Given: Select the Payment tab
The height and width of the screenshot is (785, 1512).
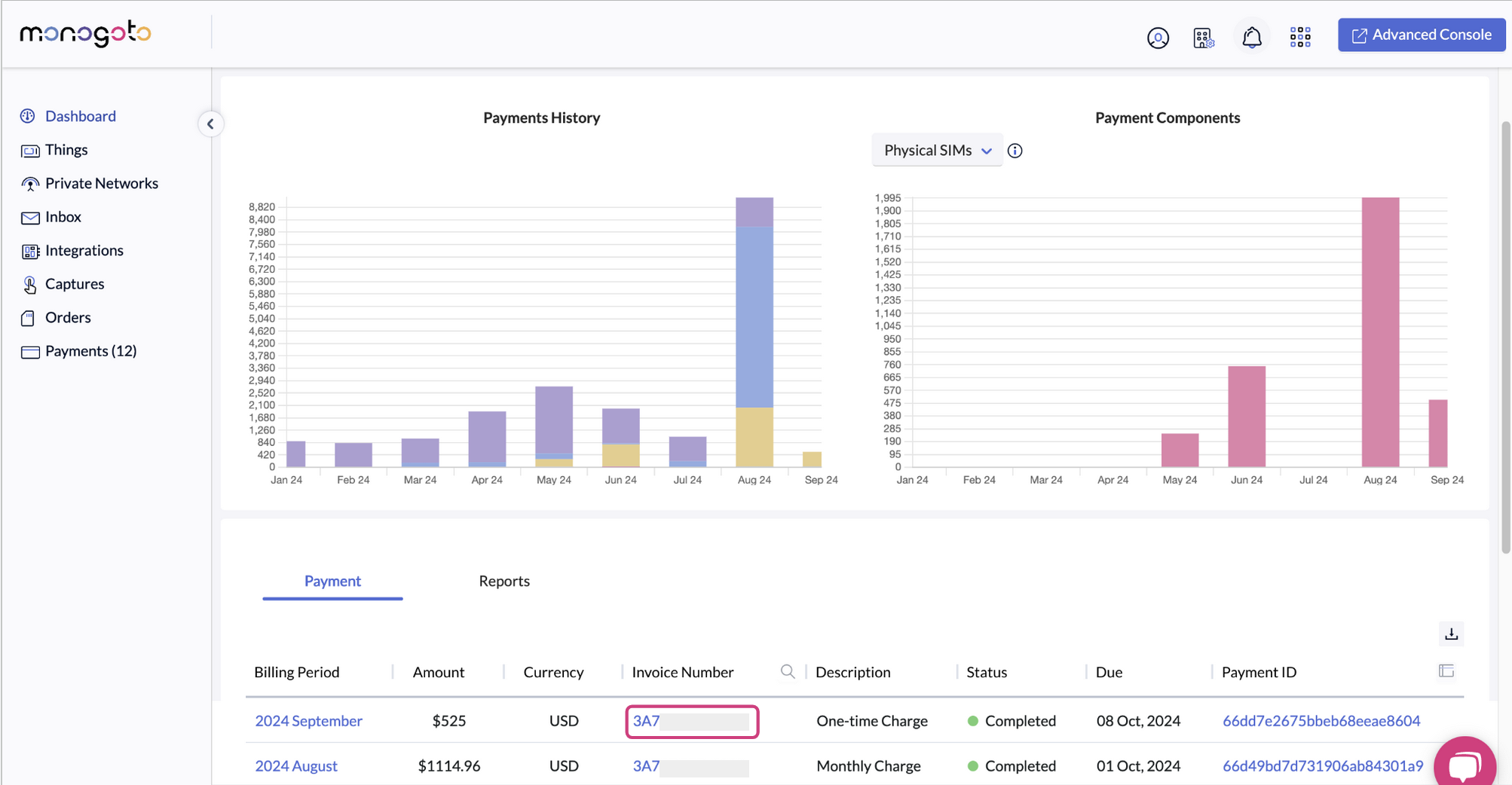Looking at the screenshot, I should point(332,581).
